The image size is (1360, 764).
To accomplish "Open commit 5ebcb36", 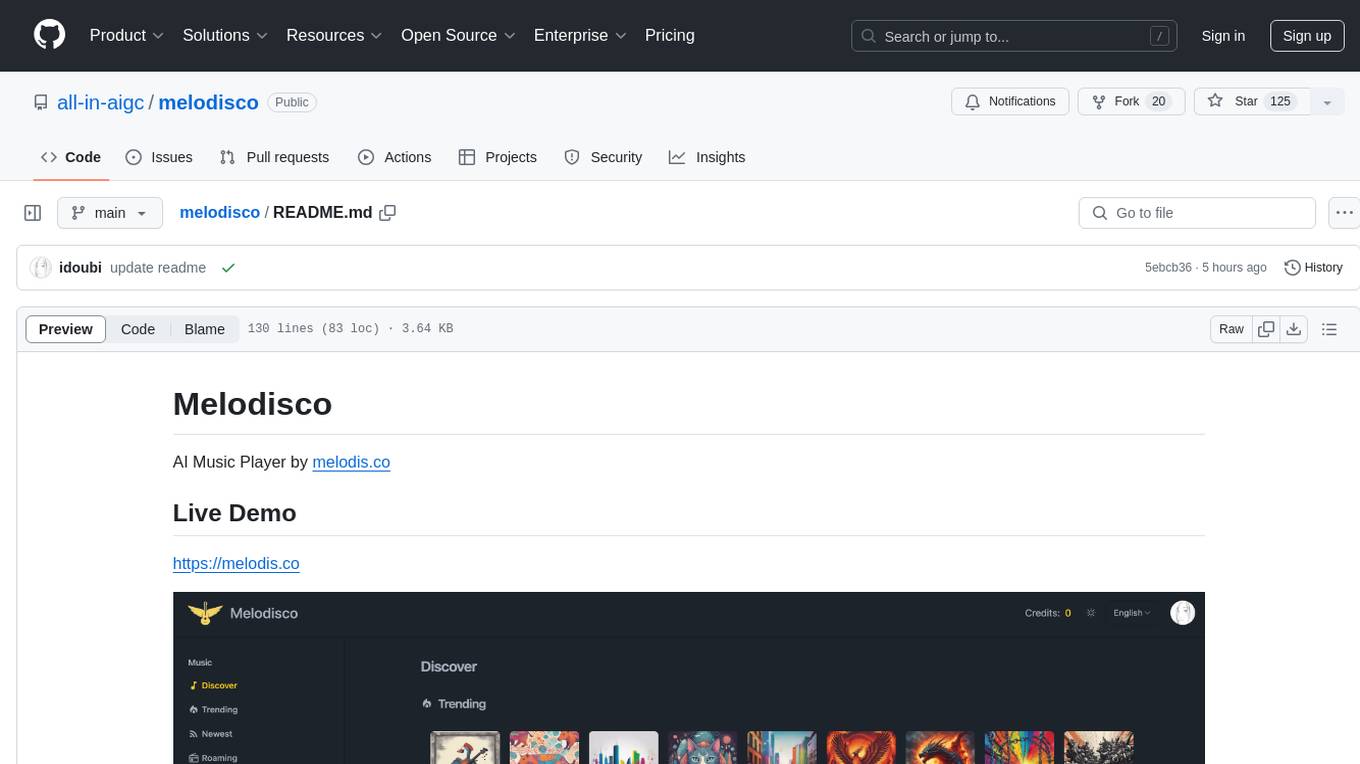I will [1168, 268].
